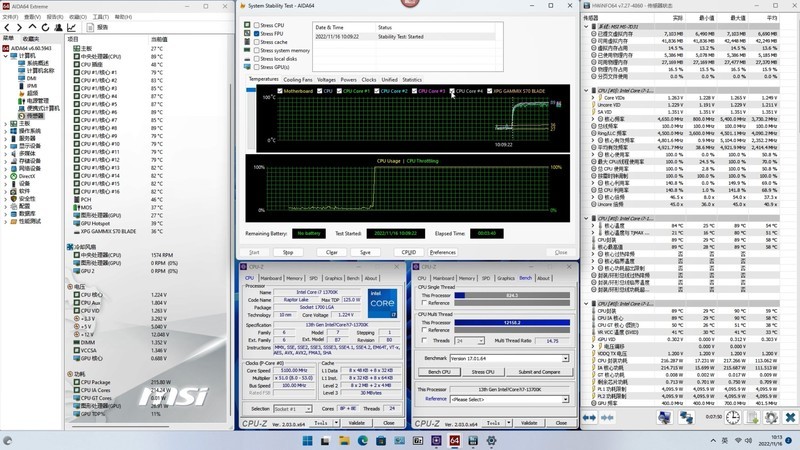Collapse MSI MS-7D31 system group in HWiNFO
Screen dimensions: 800x450
(x=586, y=27)
